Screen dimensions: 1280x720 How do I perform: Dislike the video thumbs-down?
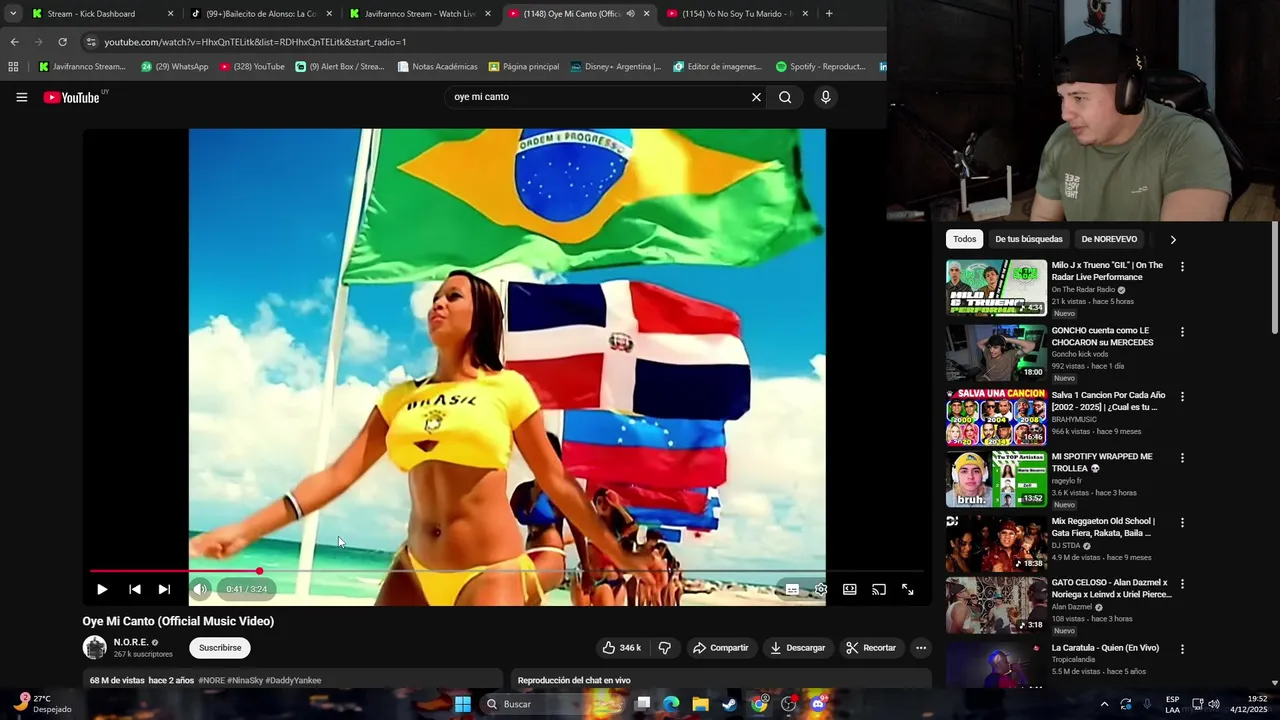point(665,648)
